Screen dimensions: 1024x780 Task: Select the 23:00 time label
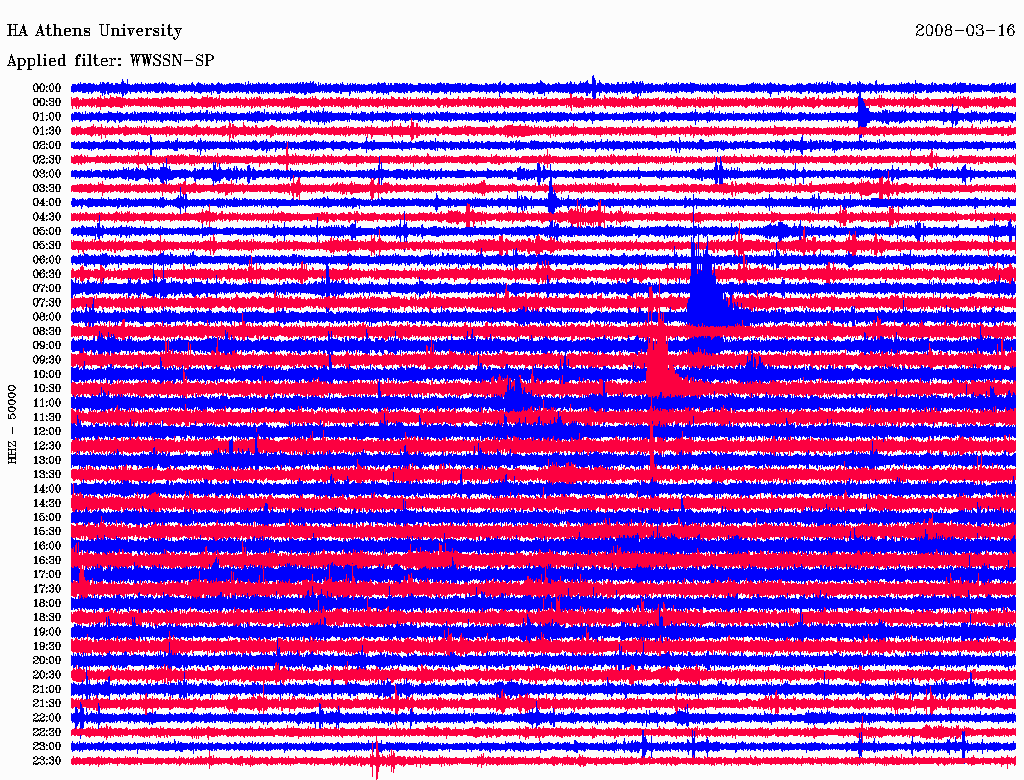(47, 746)
